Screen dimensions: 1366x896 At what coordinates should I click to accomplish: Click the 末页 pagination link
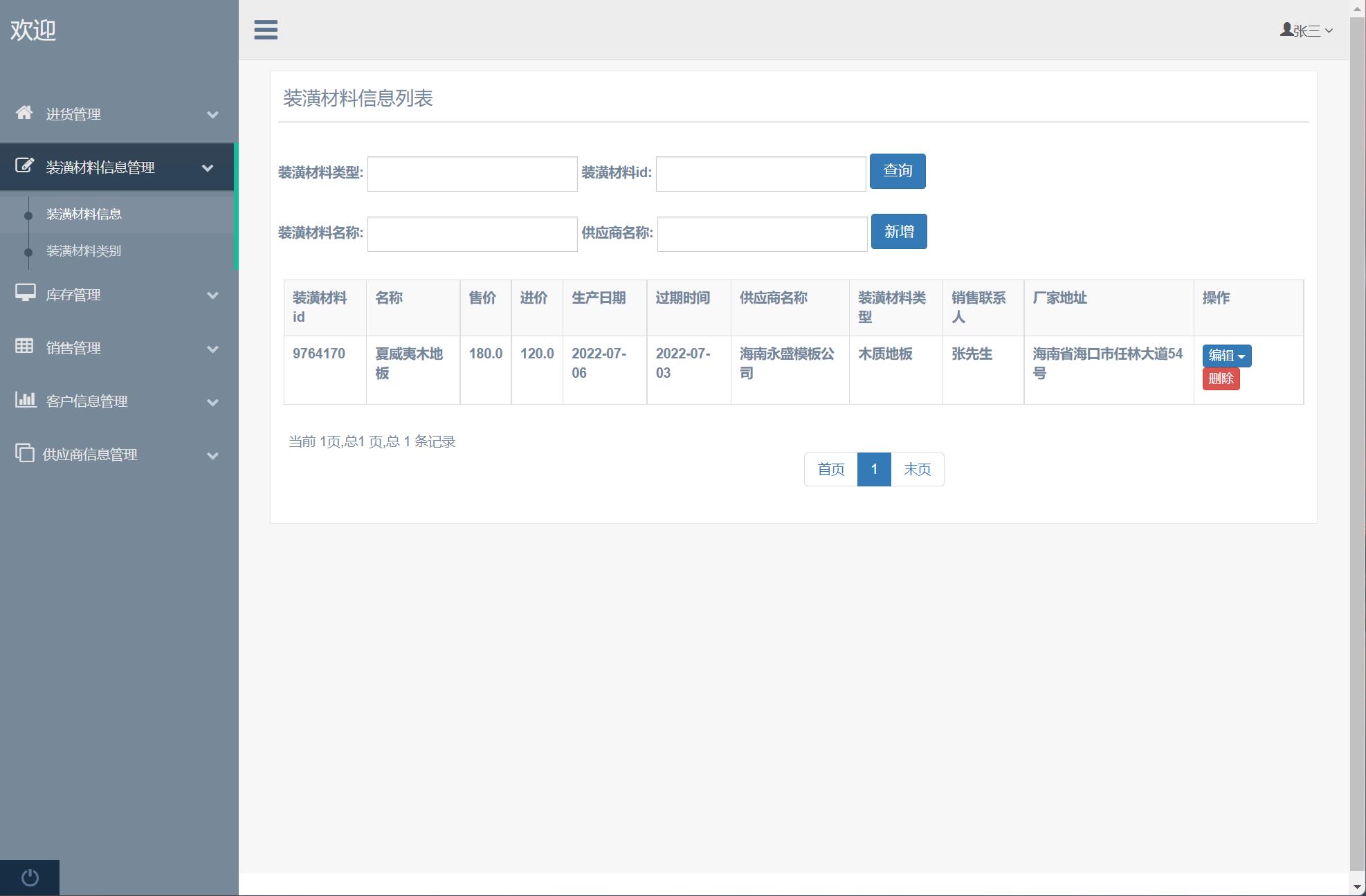click(x=917, y=469)
